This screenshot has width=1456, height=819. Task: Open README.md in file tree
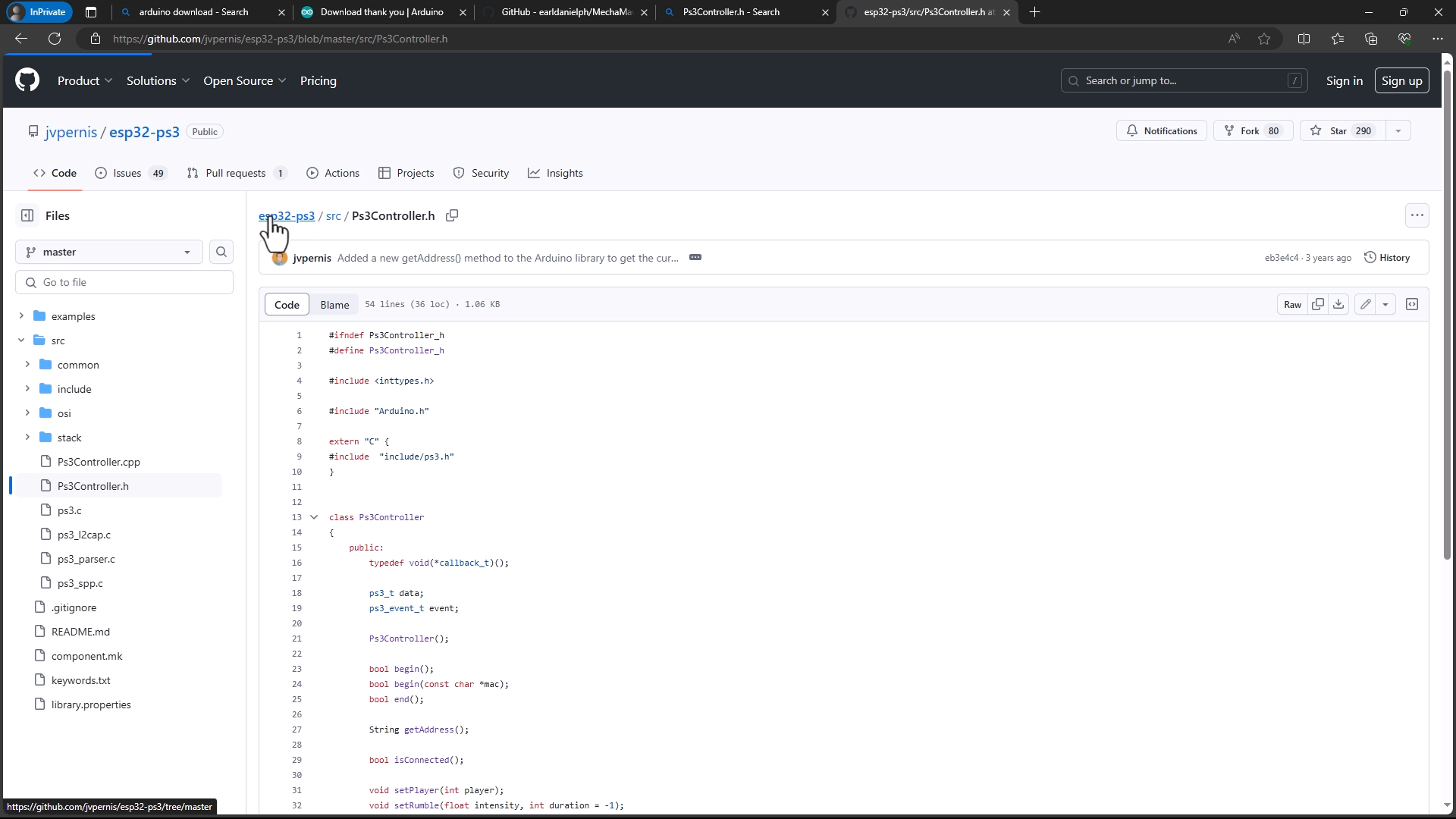(80, 632)
